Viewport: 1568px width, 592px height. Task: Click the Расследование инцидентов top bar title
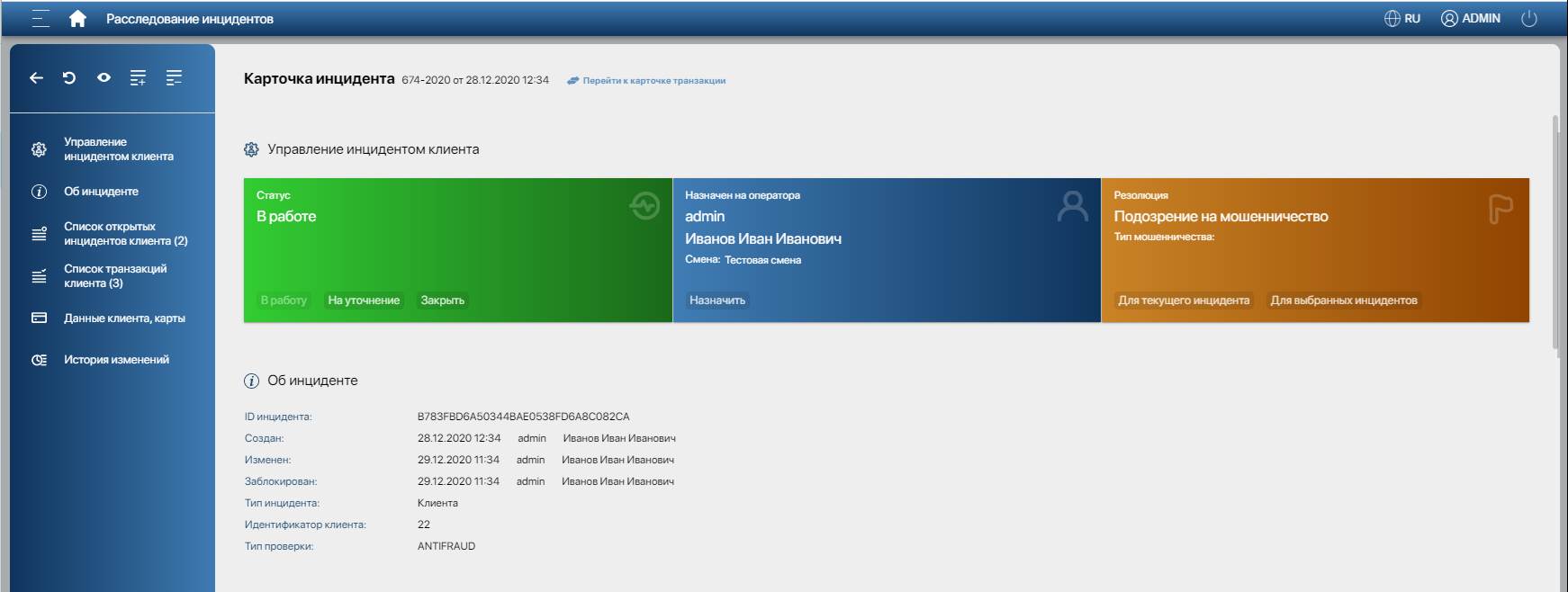190,19
